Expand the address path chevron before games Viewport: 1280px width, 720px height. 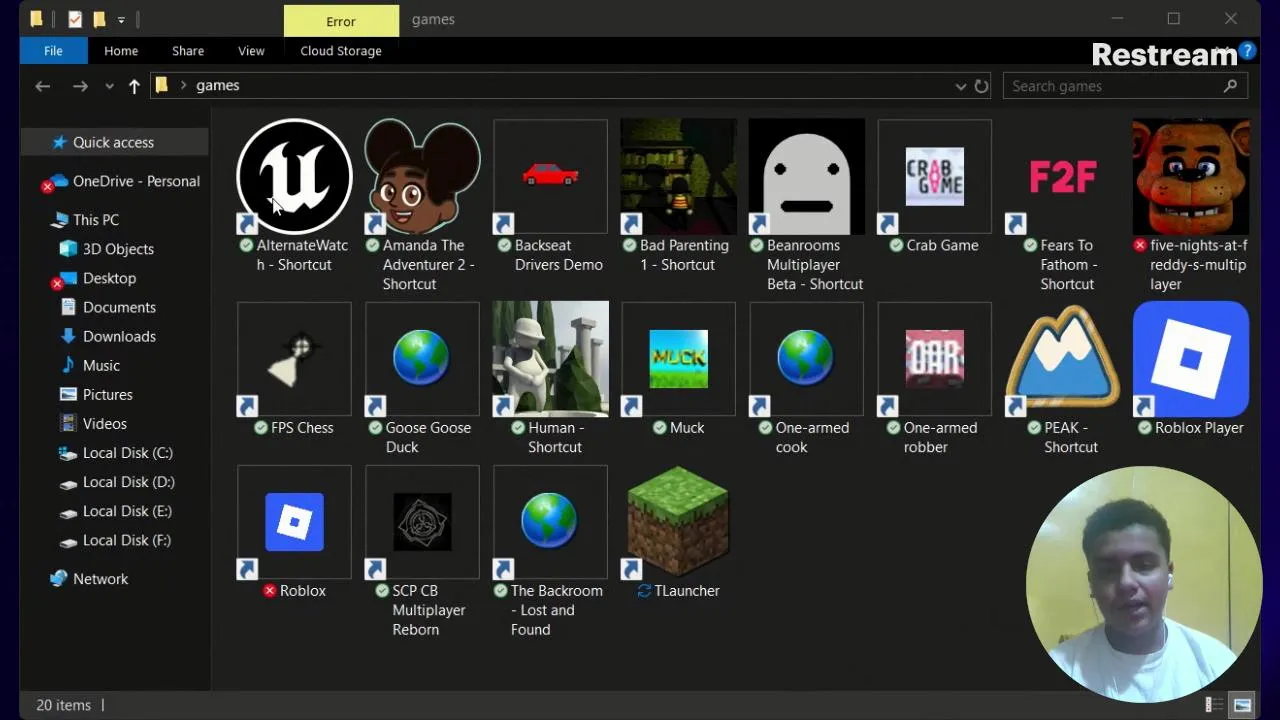[183, 86]
